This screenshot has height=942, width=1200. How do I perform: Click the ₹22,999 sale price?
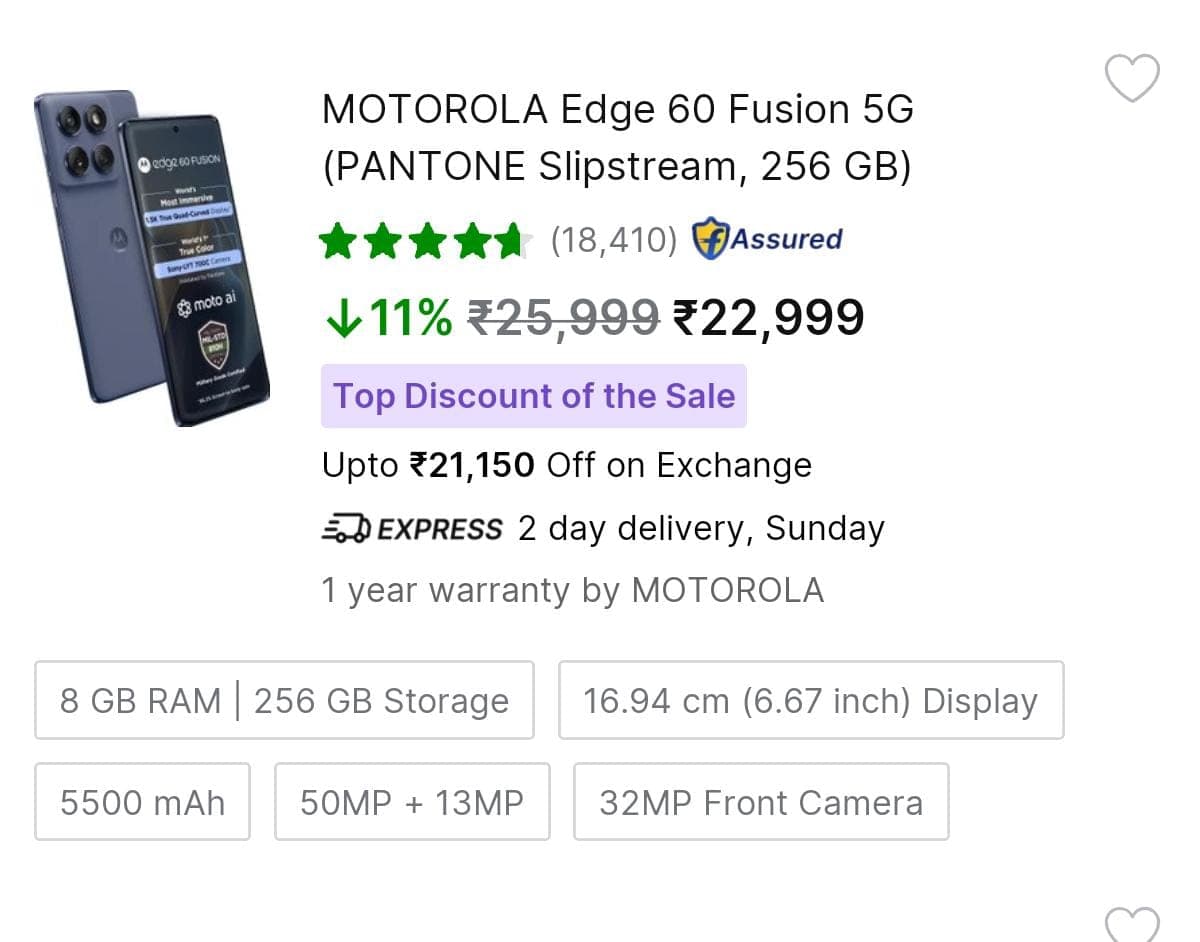click(x=768, y=318)
